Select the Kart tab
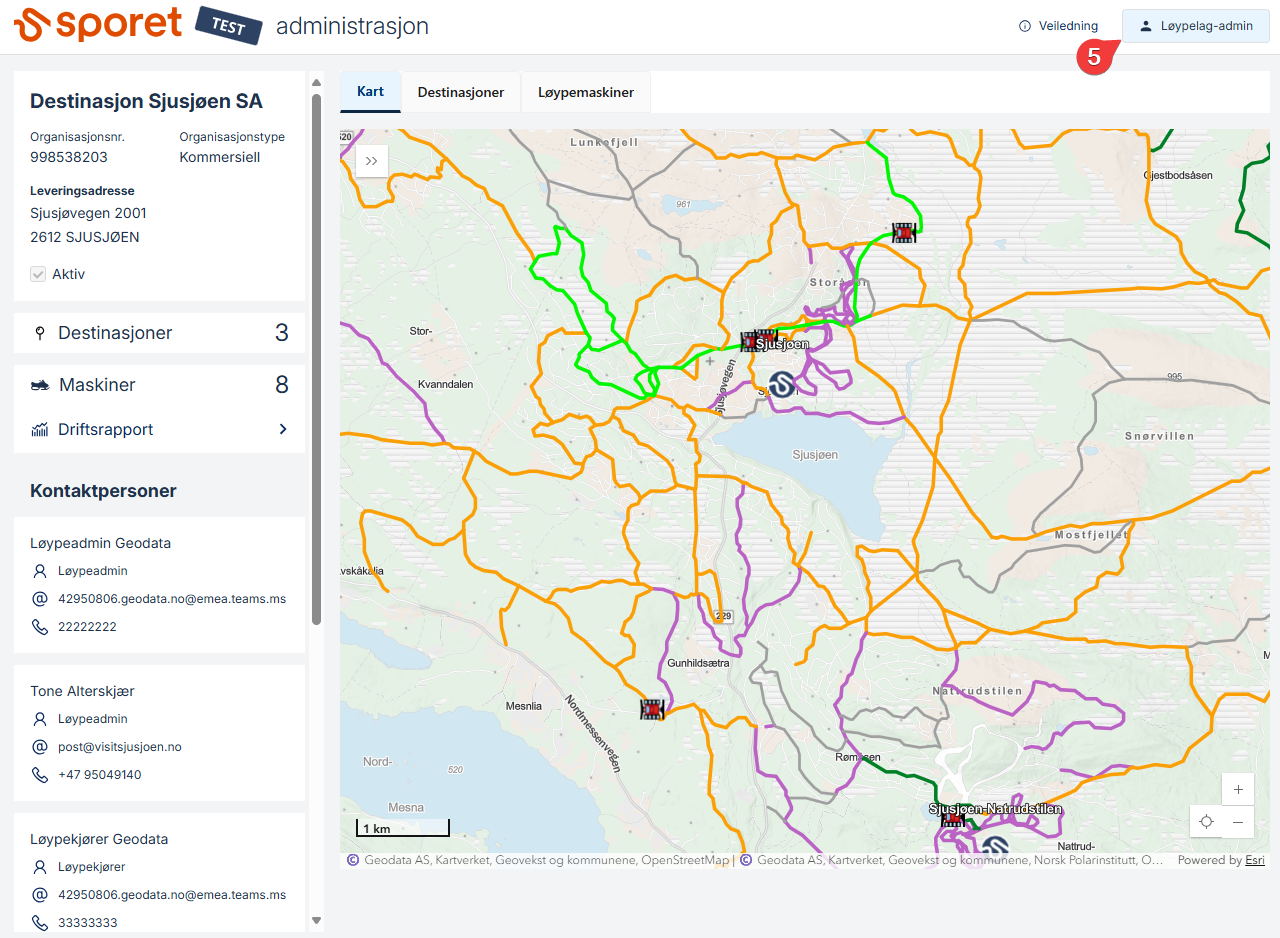 [370, 92]
